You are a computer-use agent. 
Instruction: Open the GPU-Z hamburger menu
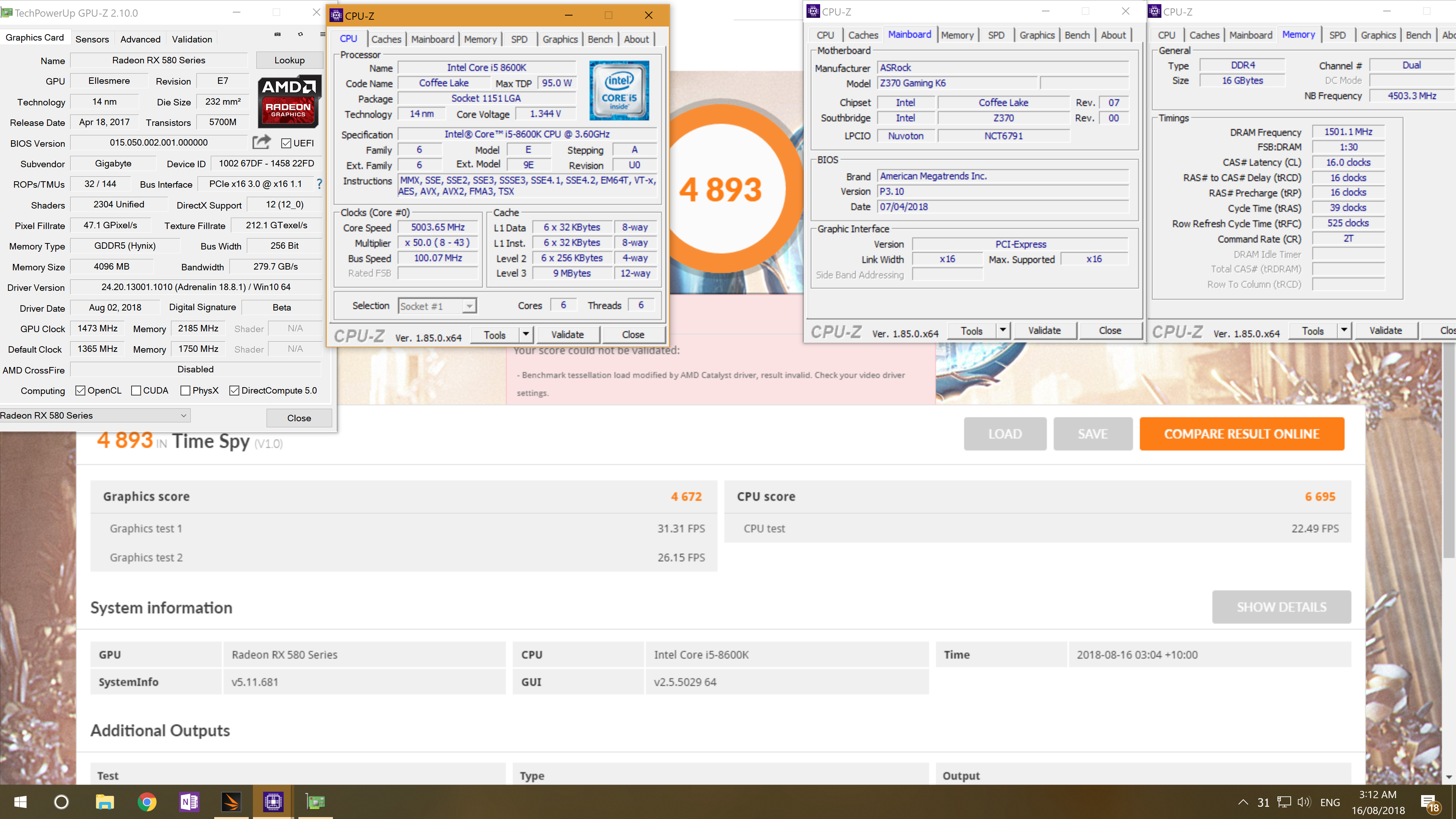tap(323, 35)
